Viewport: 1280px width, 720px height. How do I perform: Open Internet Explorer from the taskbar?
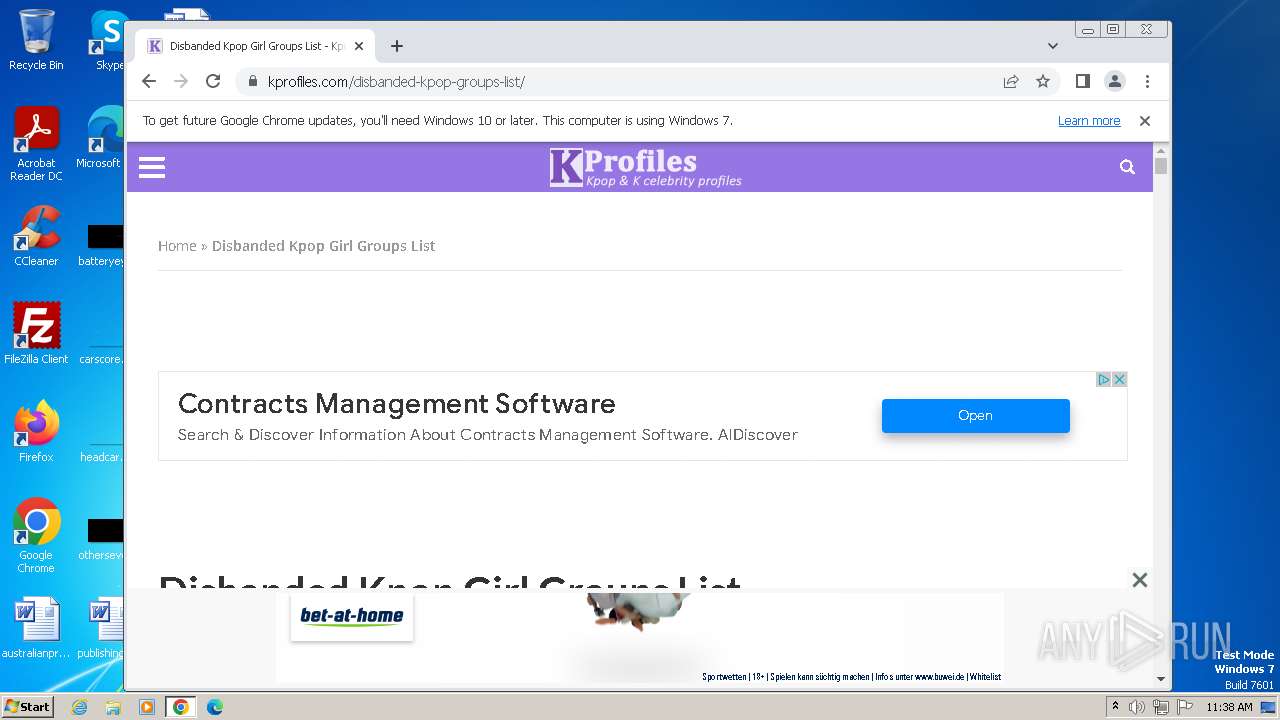tap(80, 707)
